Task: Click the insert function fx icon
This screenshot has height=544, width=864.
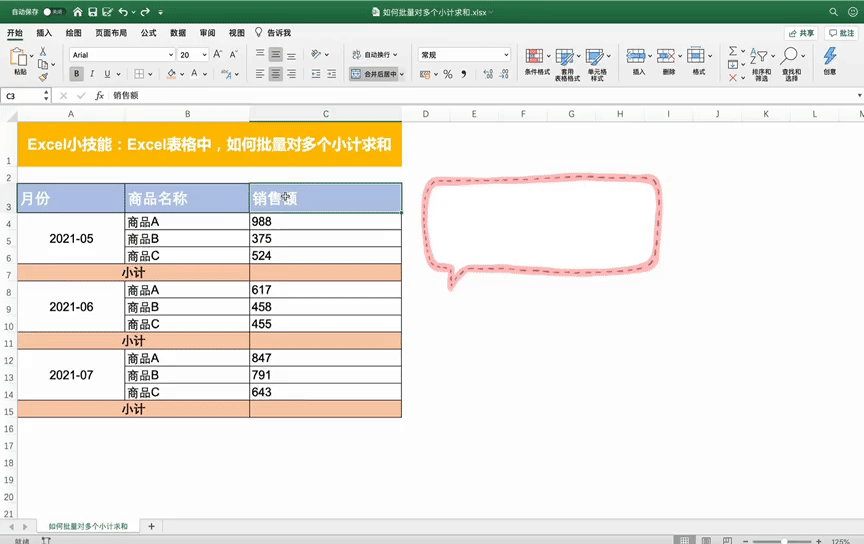Action: 99,95
